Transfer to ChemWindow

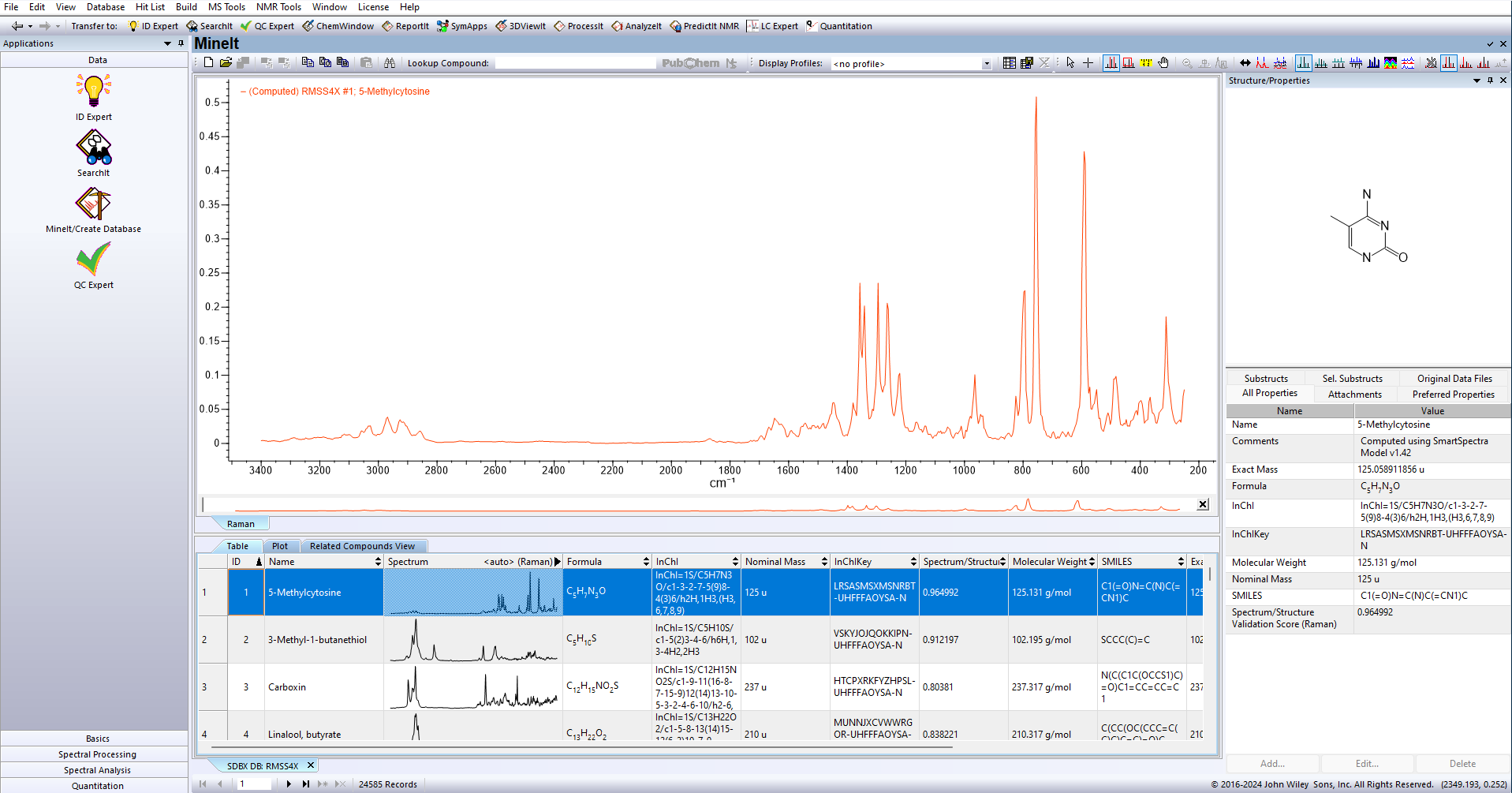click(338, 26)
